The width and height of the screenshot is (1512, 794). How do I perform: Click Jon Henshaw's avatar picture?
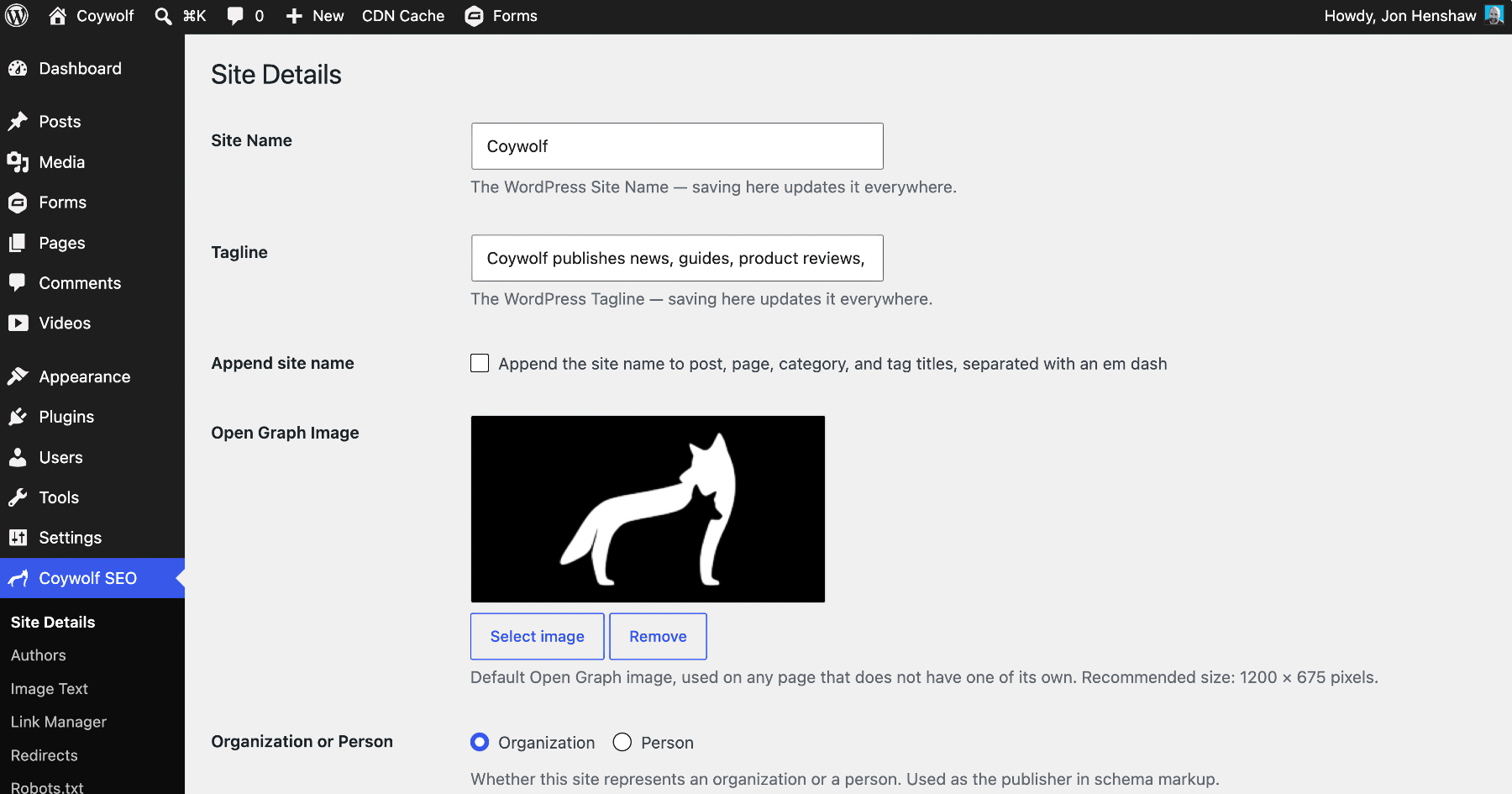click(x=1494, y=15)
